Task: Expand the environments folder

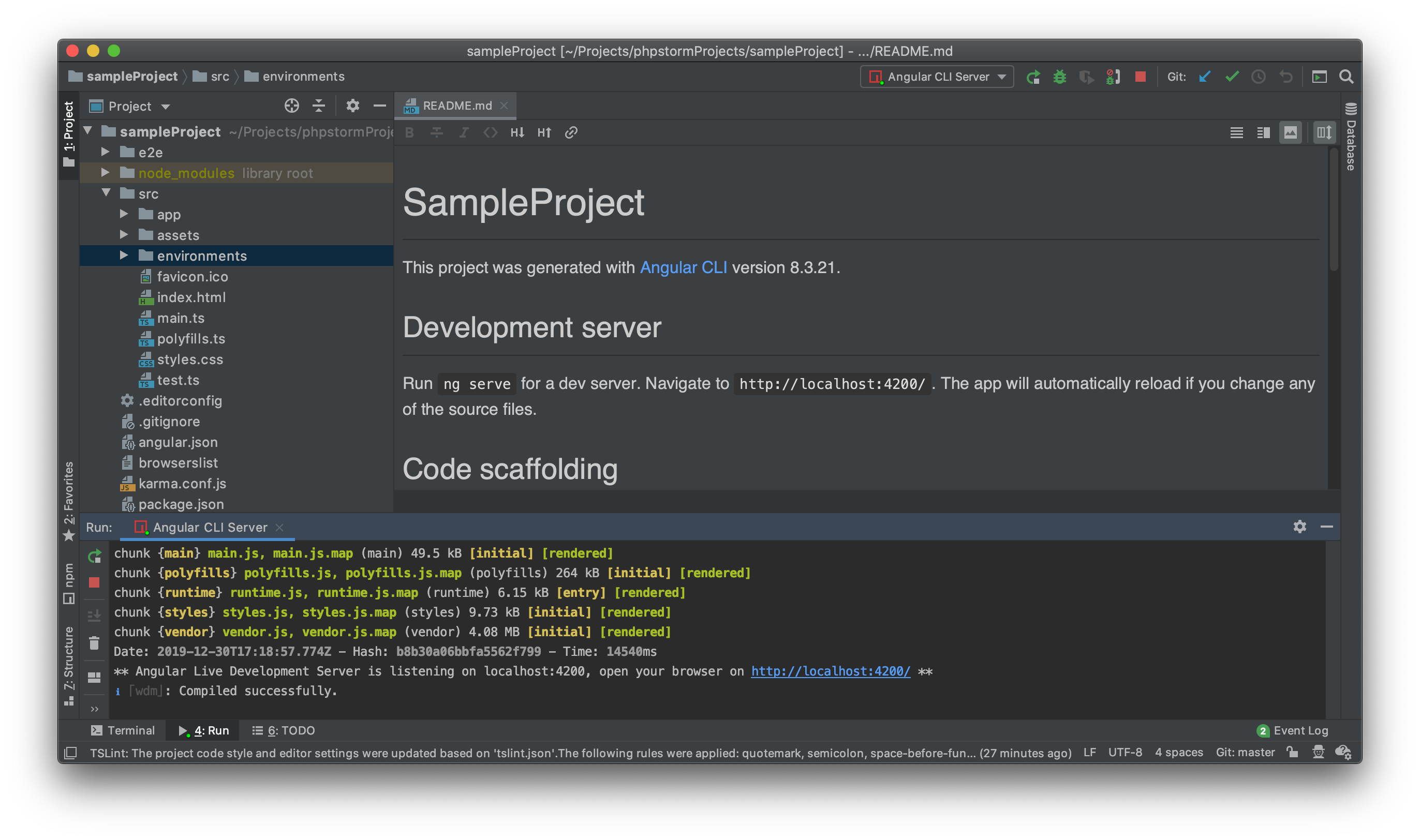Action: pos(124,256)
